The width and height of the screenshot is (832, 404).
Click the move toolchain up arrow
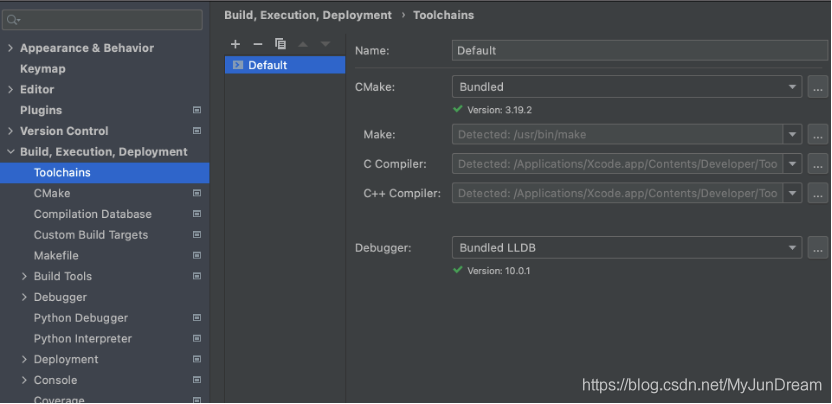(x=303, y=44)
